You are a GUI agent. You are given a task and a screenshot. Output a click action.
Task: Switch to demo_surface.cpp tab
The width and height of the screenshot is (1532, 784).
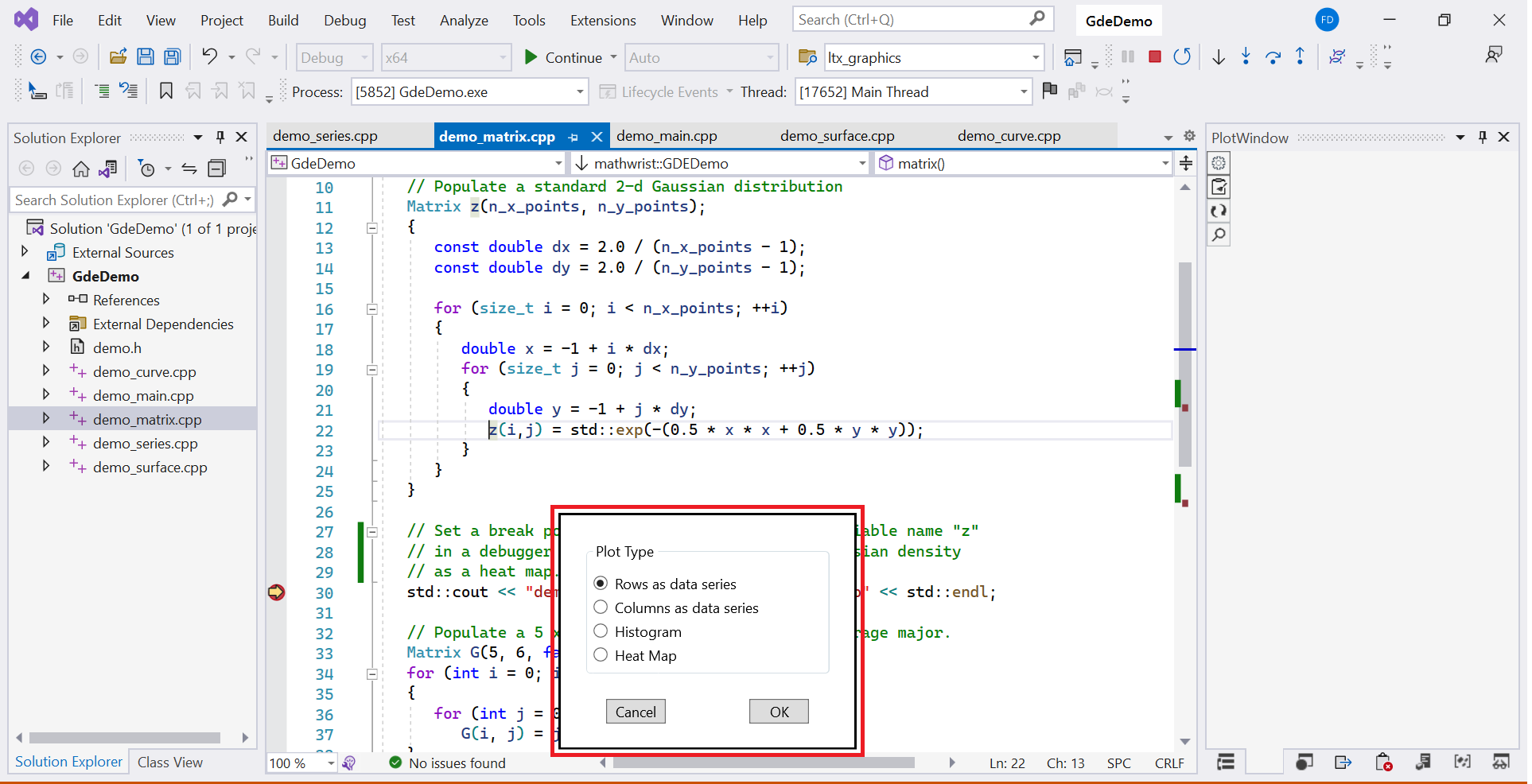[837, 136]
